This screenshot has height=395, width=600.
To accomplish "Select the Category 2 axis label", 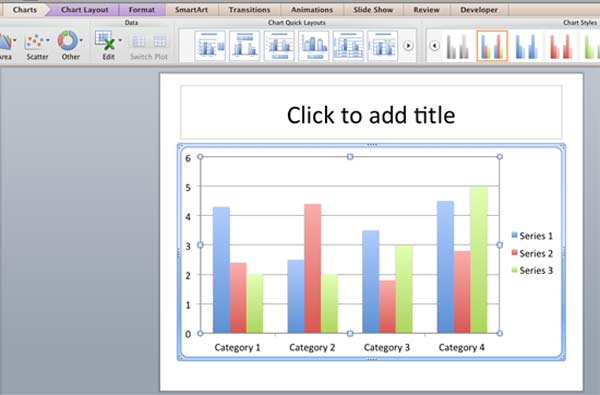I will pyautogui.click(x=312, y=347).
